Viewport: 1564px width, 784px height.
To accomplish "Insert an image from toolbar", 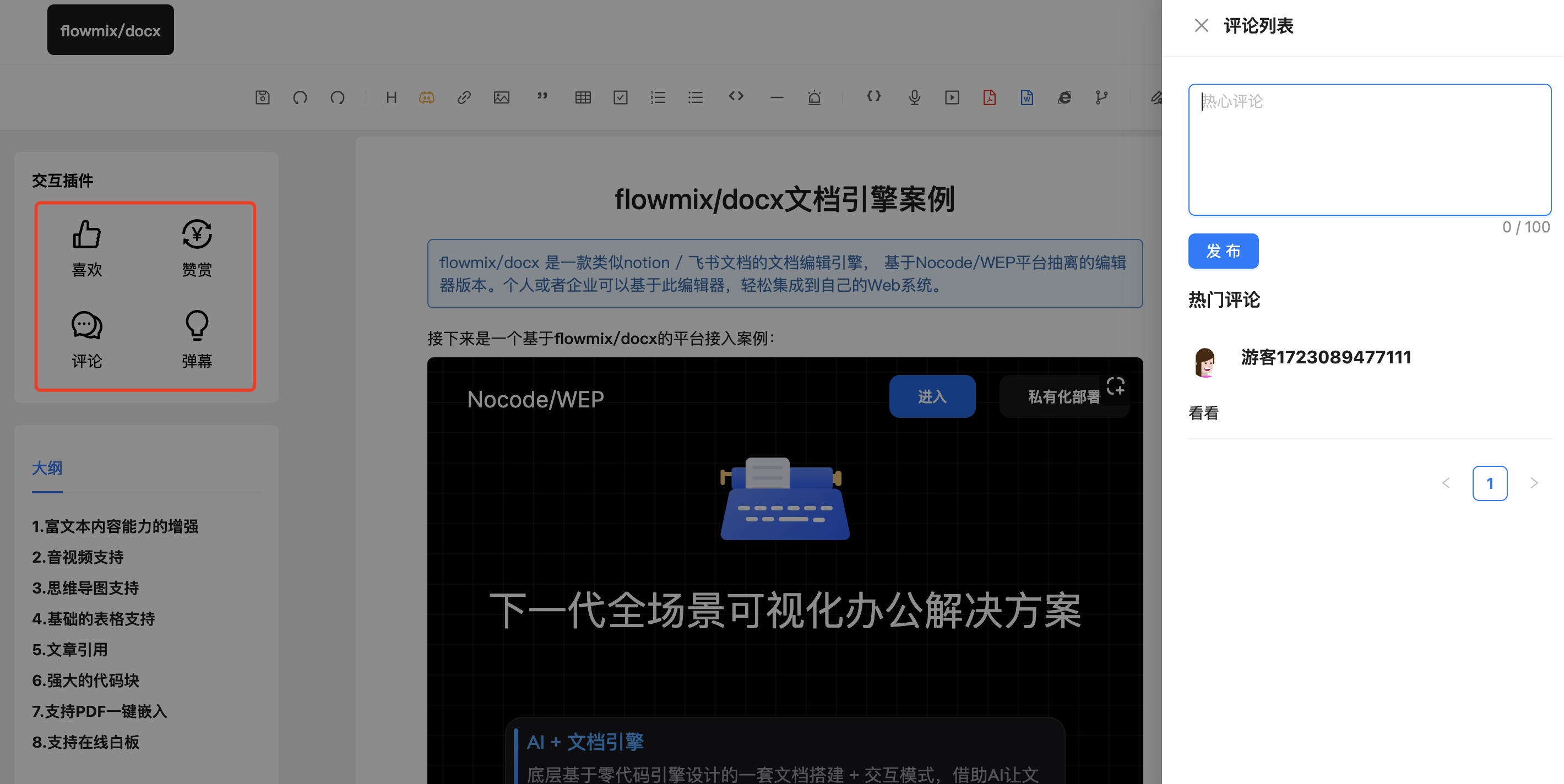I will (502, 97).
